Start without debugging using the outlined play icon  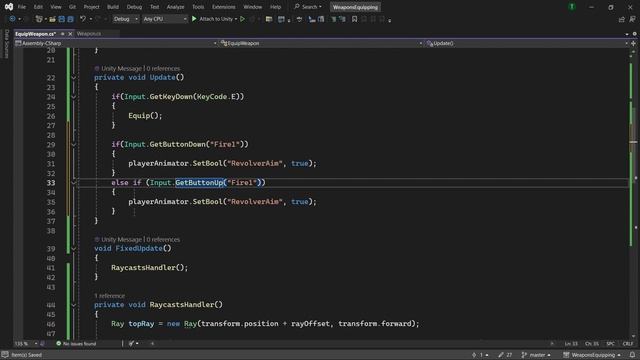coord(242,19)
